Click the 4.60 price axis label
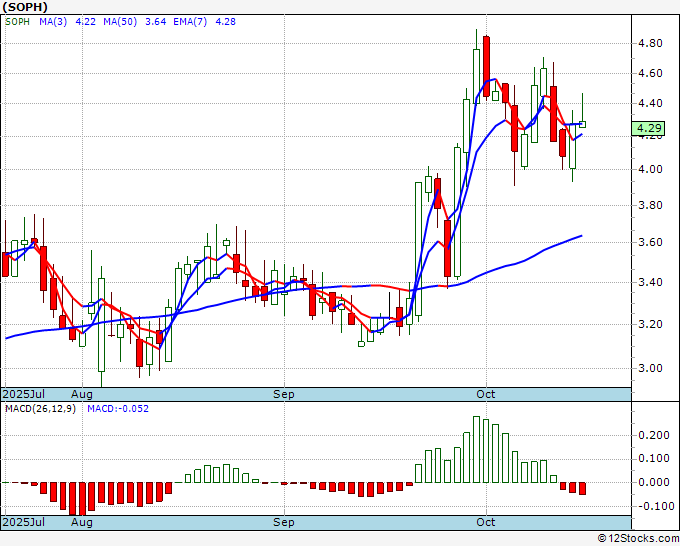This screenshot has width=680, height=546. [x=650, y=73]
